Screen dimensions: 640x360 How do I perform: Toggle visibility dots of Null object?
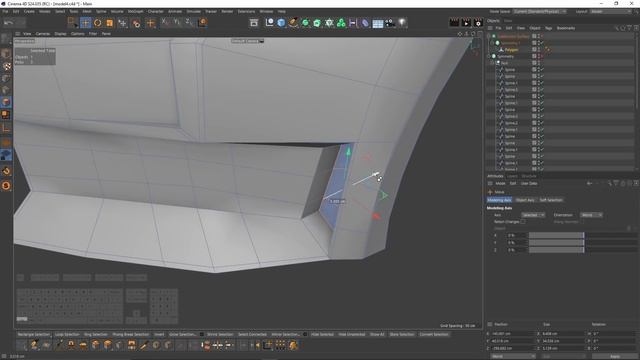(539, 63)
